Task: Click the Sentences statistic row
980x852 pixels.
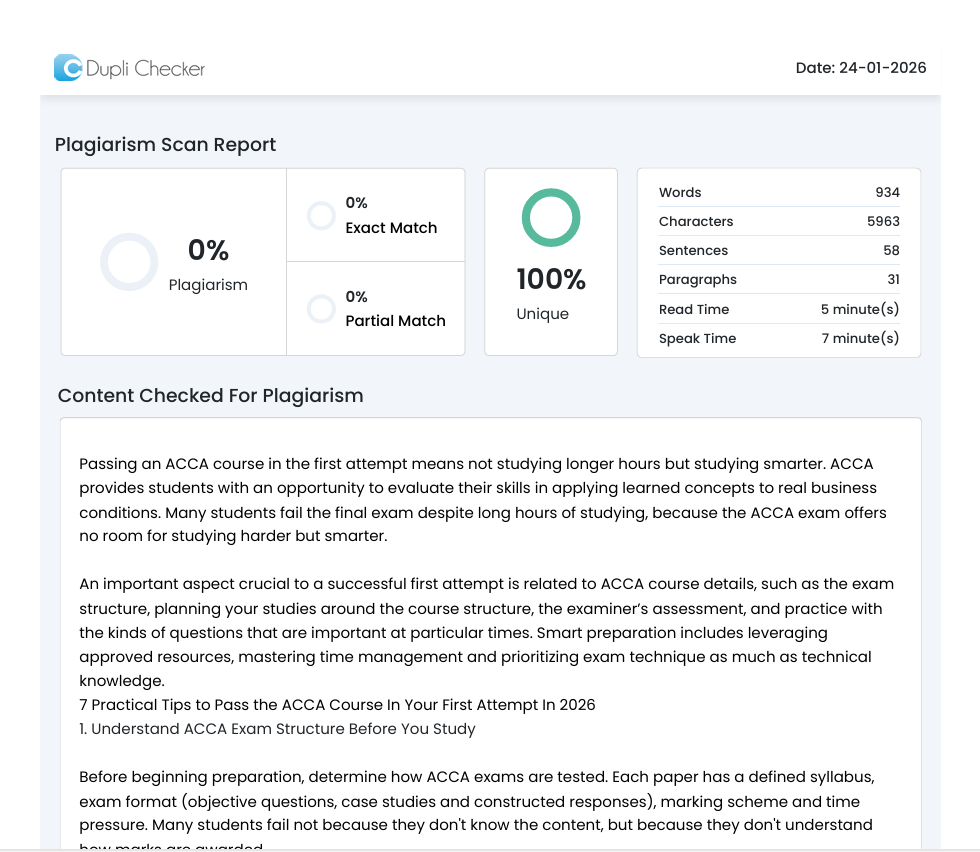Action: pyautogui.click(x=778, y=251)
